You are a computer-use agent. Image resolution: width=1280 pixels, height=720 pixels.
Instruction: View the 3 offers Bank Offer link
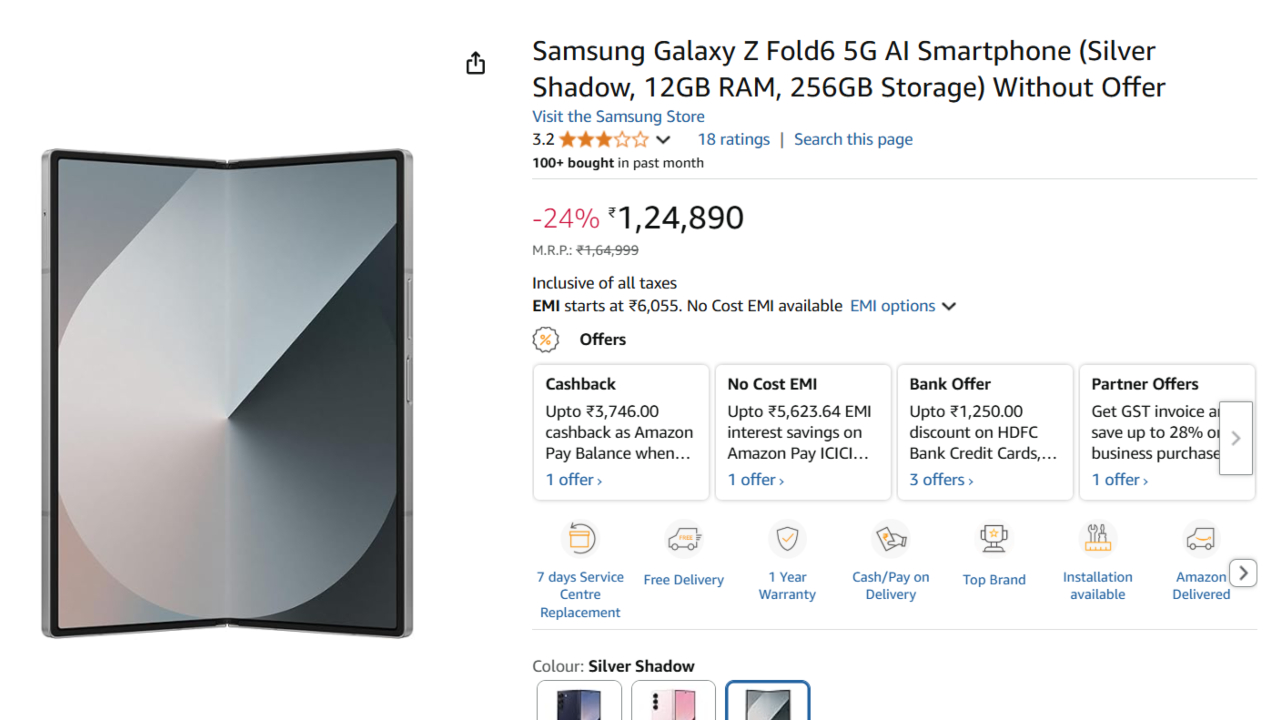941,480
